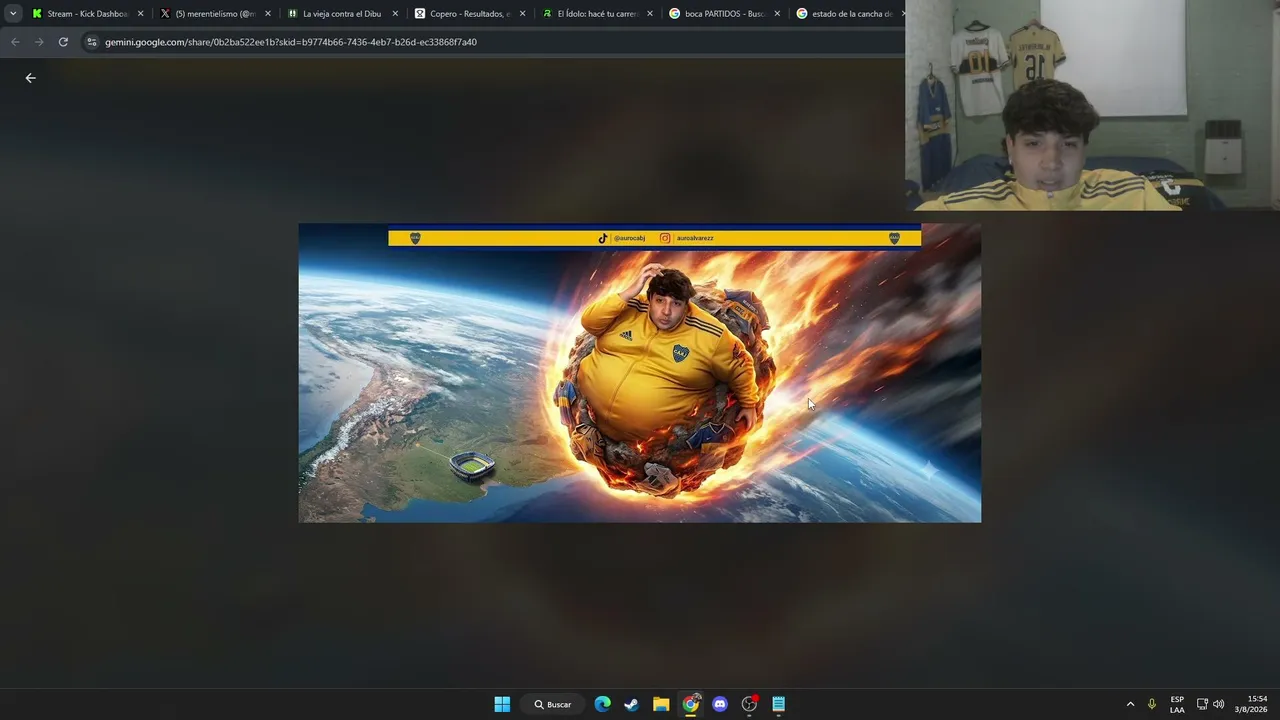Open the Notepad taskbar icon

tap(779, 704)
